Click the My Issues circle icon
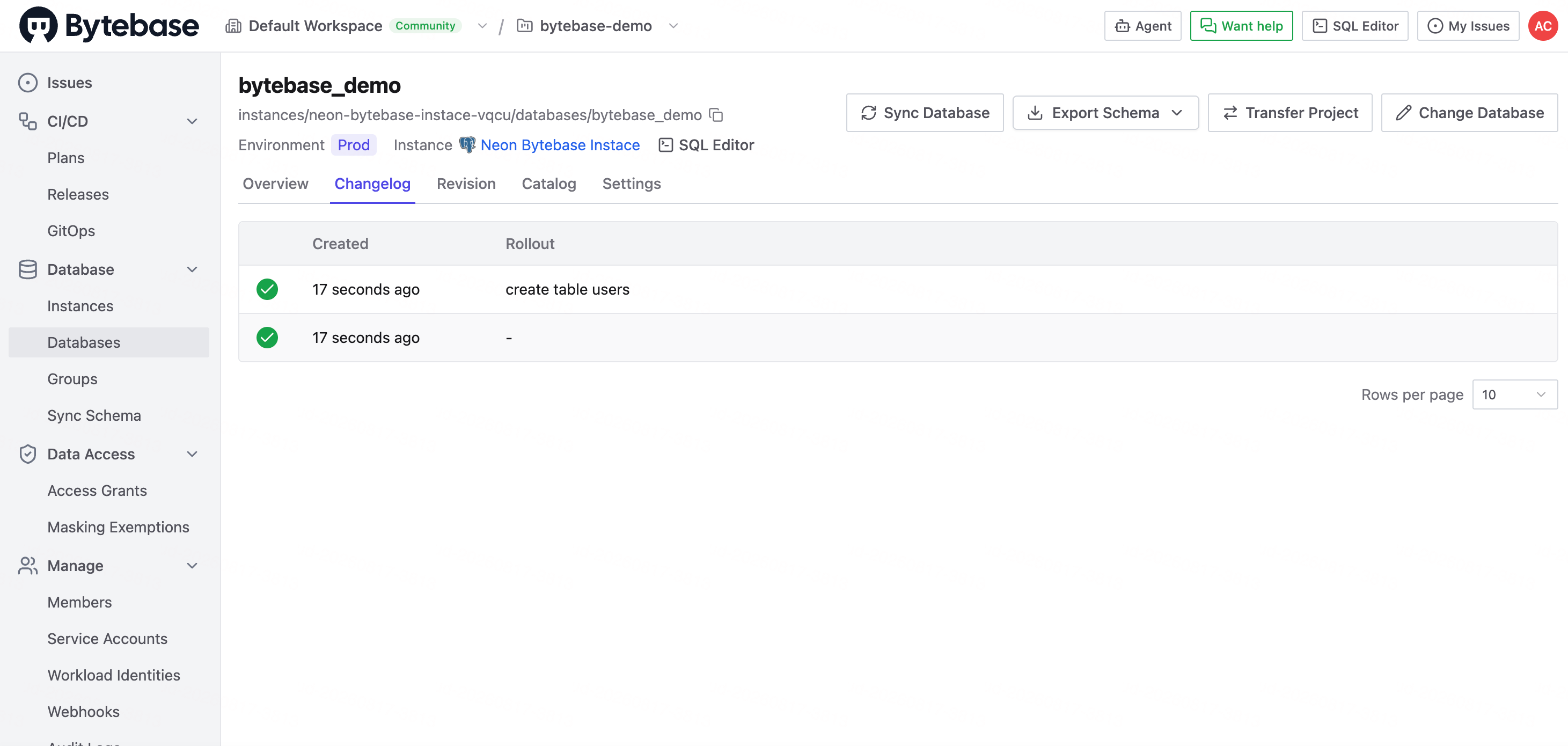This screenshot has width=1568, height=746. click(1435, 26)
